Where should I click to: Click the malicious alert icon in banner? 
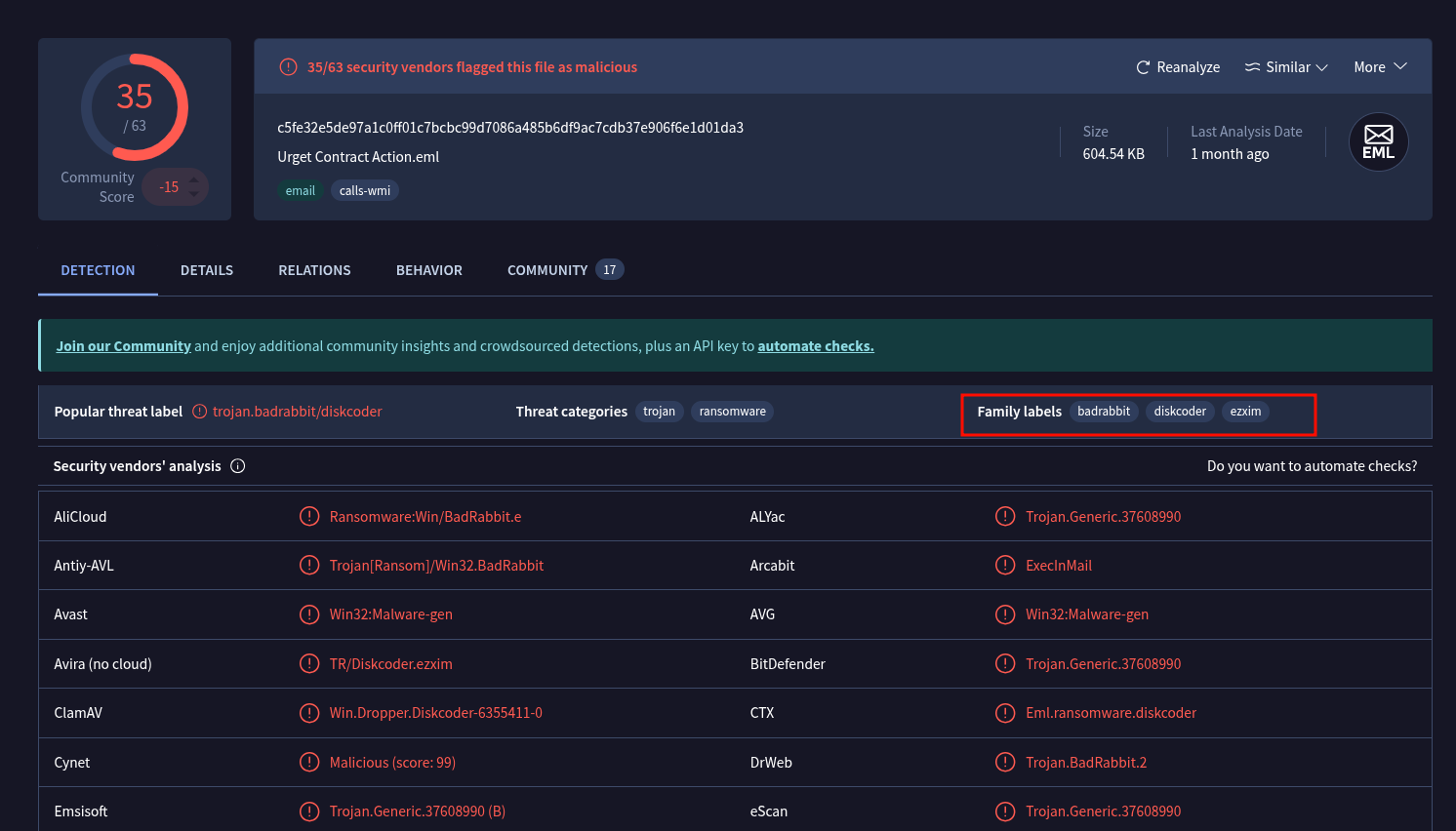pyautogui.click(x=288, y=67)
